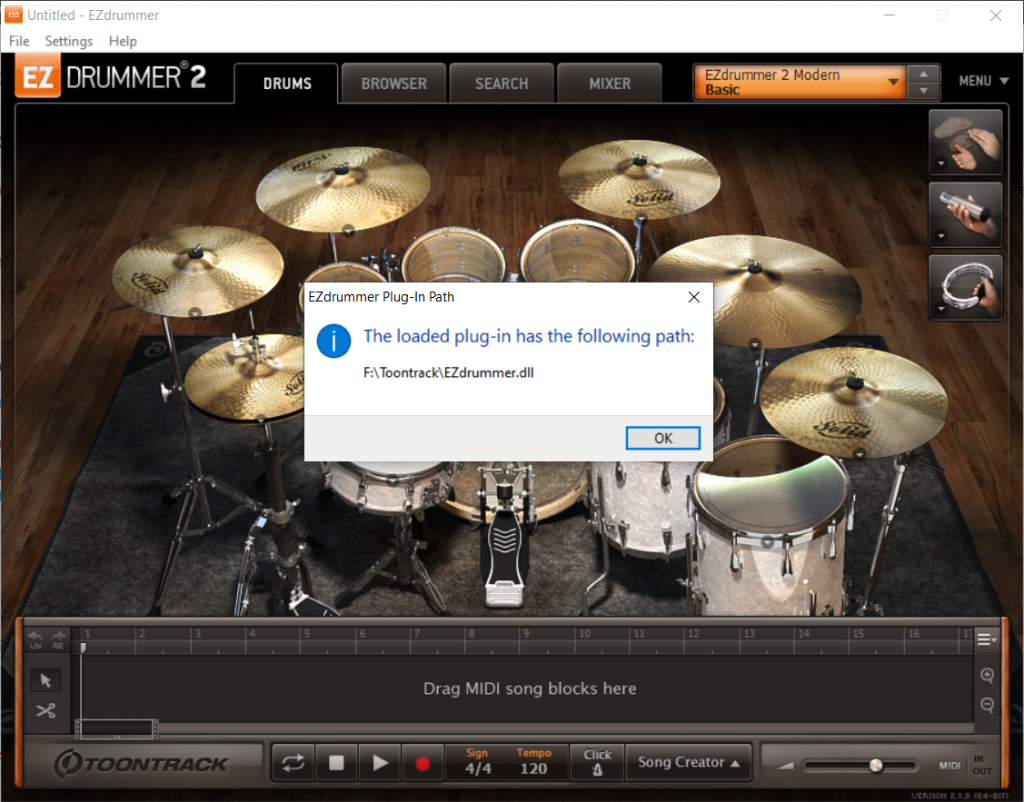Toggle the Click metronome on
Image resolution: width=1024 pixels, height=802 pixels.
(597, 762)
